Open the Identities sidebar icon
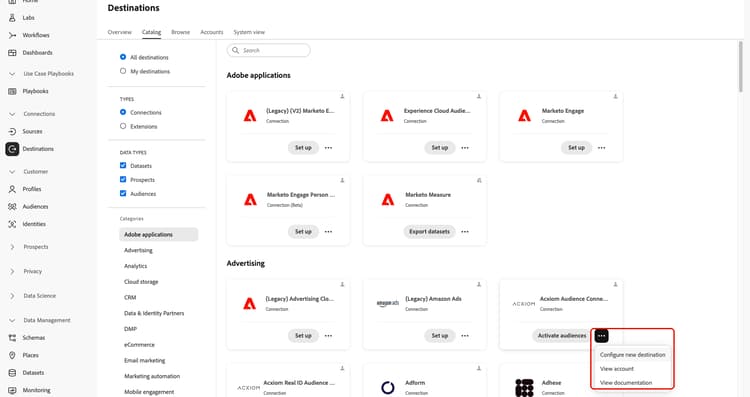750x397 pixels. click(x=12, y=224)
